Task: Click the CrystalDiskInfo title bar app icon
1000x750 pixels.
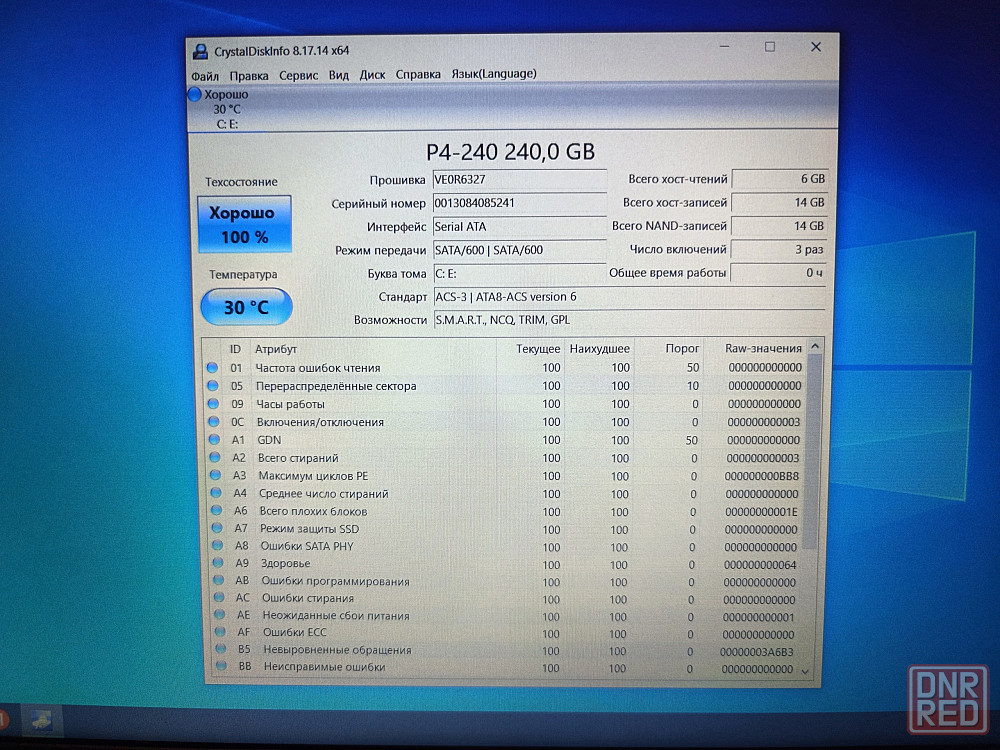Action: (200, 51)
